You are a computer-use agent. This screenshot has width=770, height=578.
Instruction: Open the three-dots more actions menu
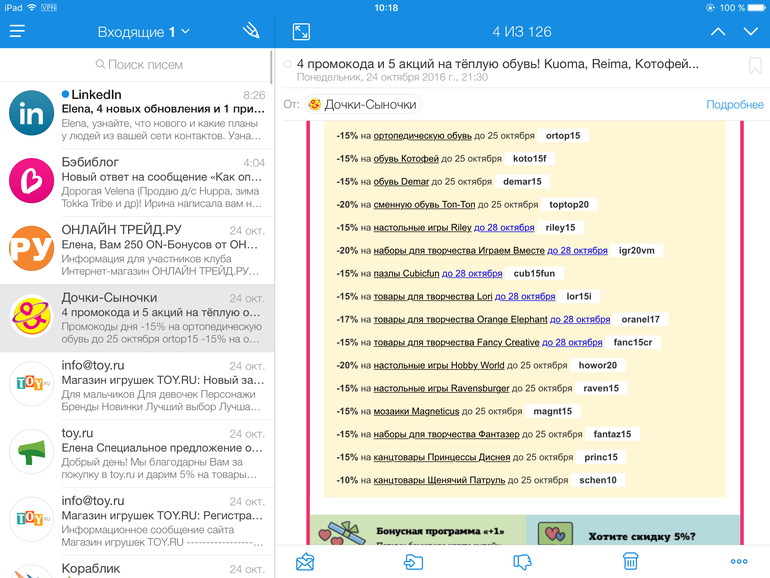[739, 561]
